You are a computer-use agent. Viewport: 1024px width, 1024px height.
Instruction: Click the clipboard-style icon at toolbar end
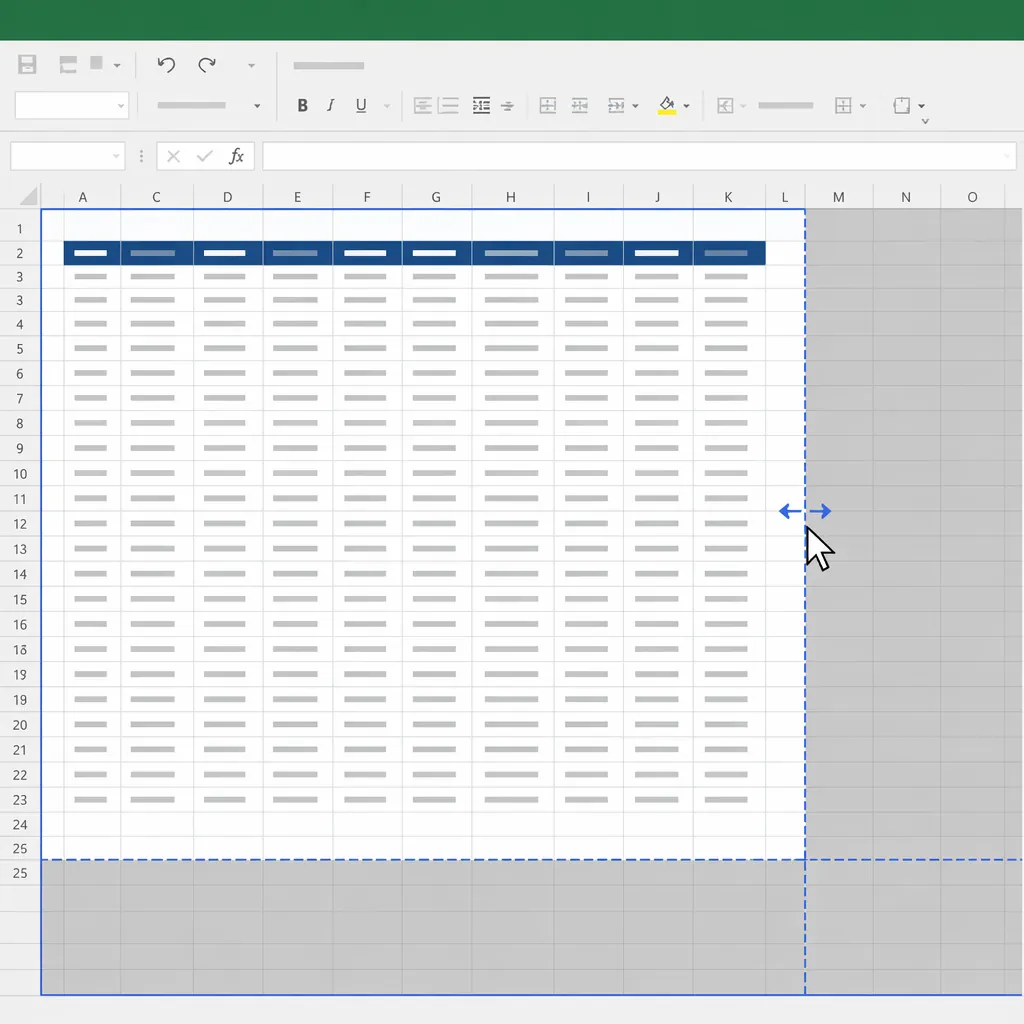point(902,105)
